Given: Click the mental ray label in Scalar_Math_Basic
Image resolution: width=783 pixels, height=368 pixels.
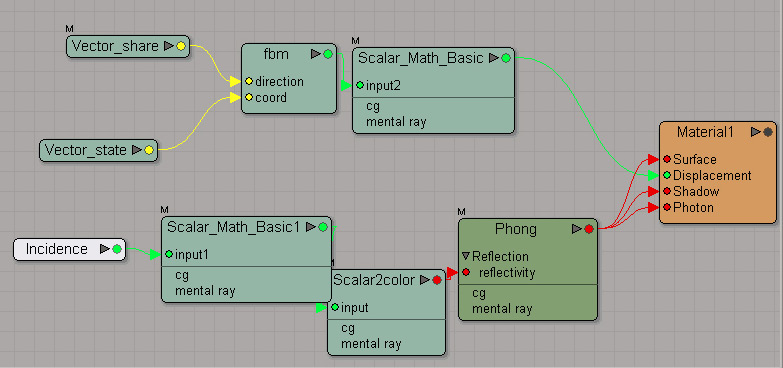Looking at the screenshot, I should [x=396, y=122].
